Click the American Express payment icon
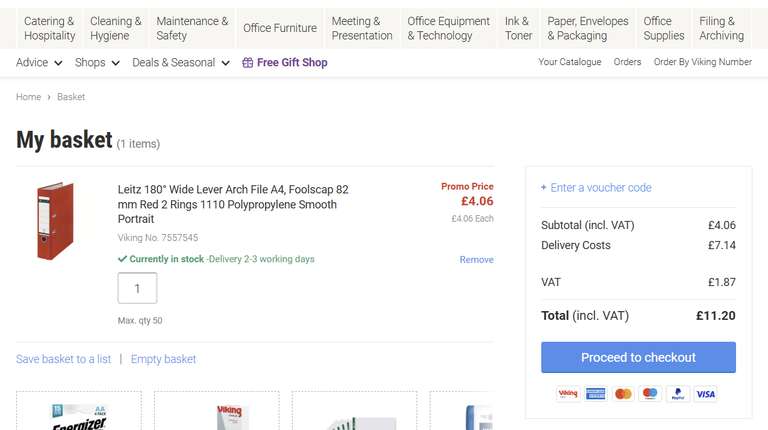Viewport: 768px width, 430px height. [x=596, y=394]
